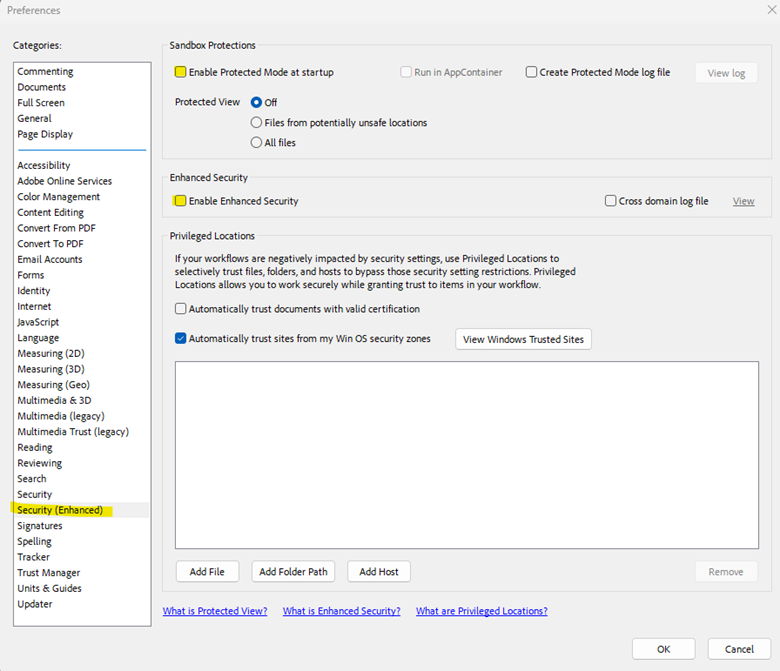Enable Protected Mode at startup checkbox
This screenshot has width=780, height=671.
click(x=180, y=72)
